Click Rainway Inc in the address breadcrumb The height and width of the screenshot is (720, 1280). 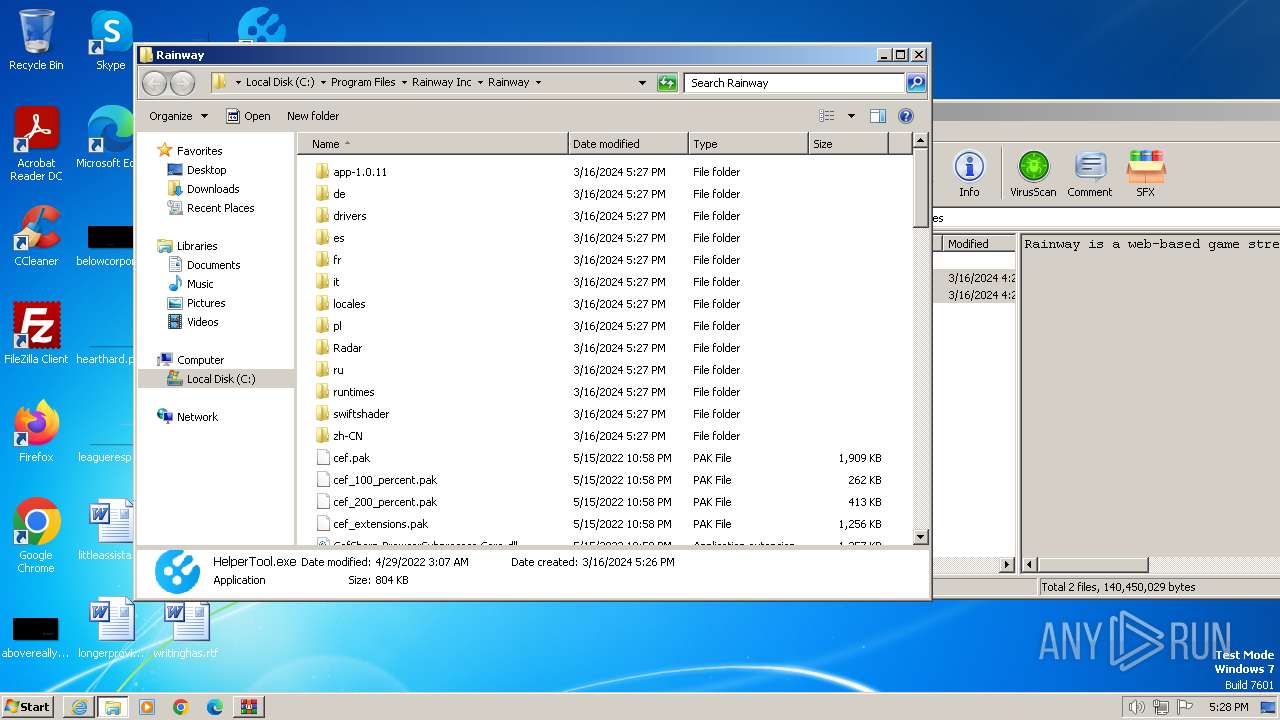point(442,83)
